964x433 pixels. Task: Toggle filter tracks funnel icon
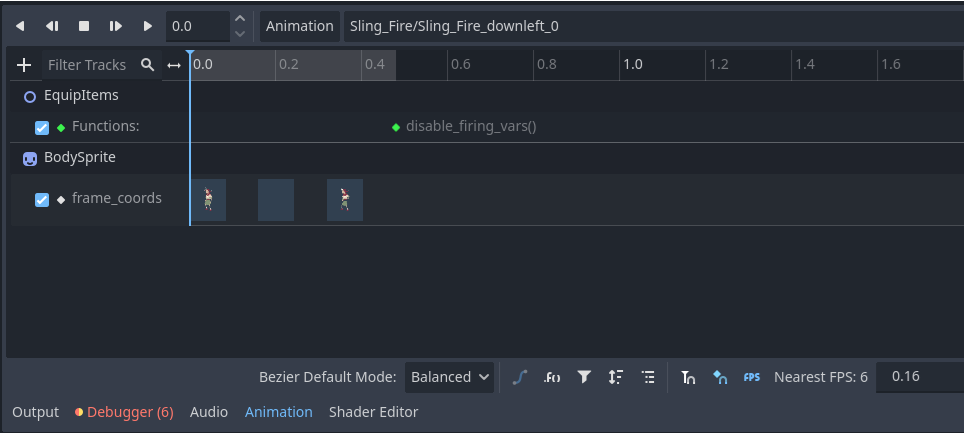584,377
